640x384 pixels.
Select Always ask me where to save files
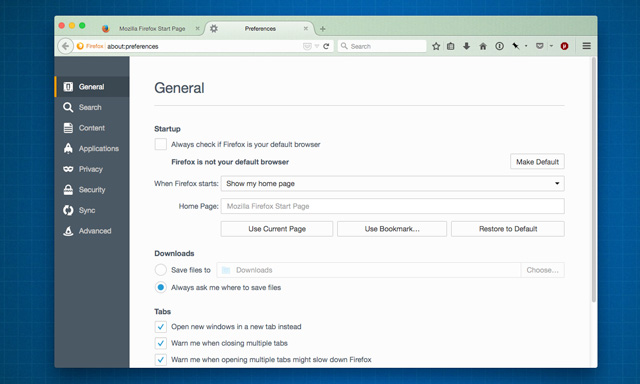[161, 287]
